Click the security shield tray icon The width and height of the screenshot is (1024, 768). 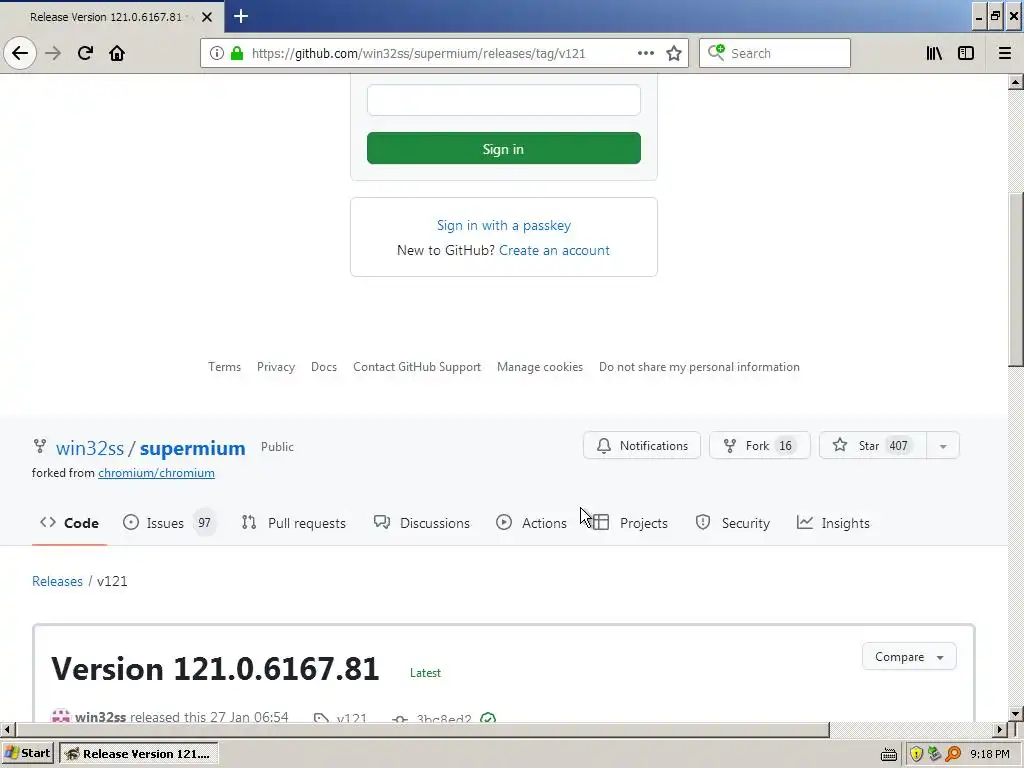tap(916, 754)
